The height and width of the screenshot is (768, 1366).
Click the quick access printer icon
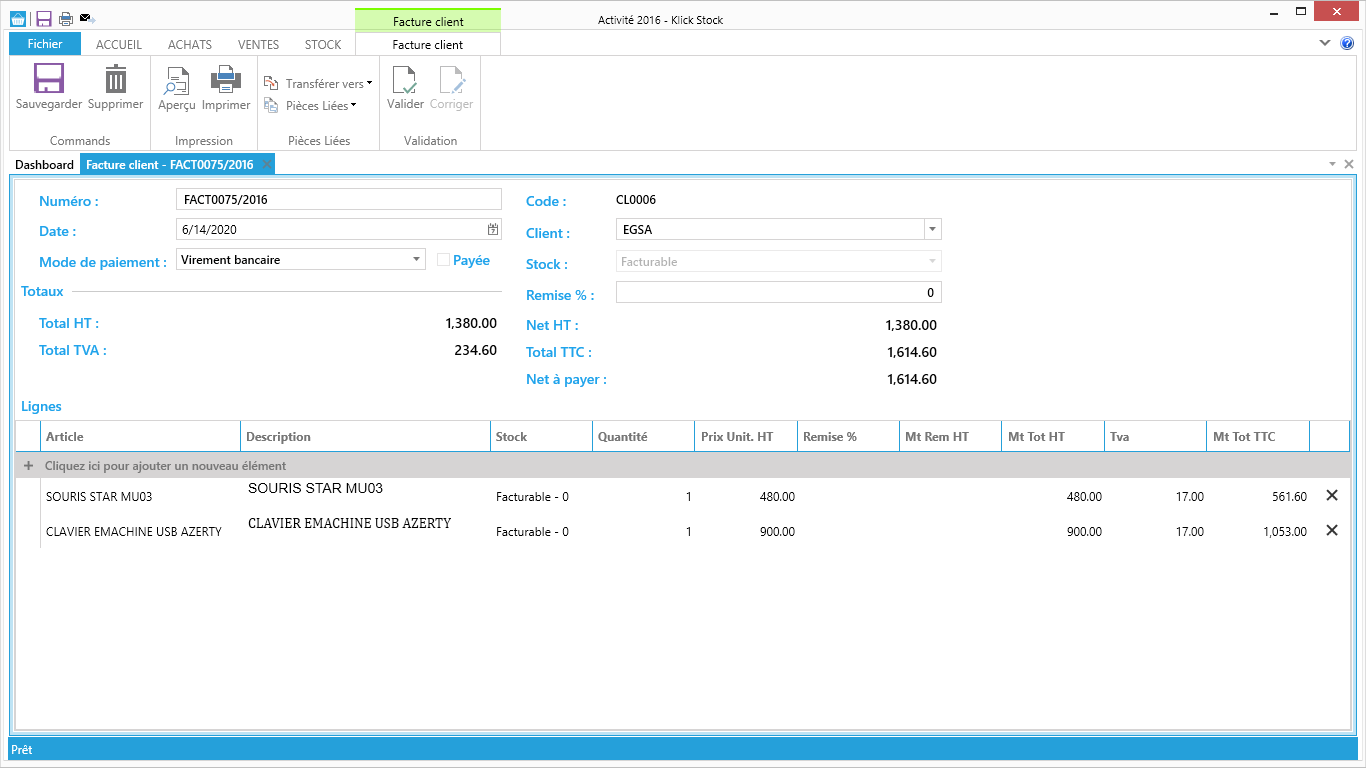[x=66, y=19]
